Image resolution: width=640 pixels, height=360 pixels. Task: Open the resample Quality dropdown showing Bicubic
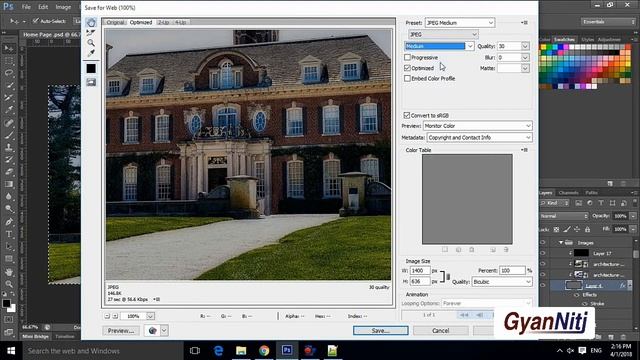coord(502,282)
